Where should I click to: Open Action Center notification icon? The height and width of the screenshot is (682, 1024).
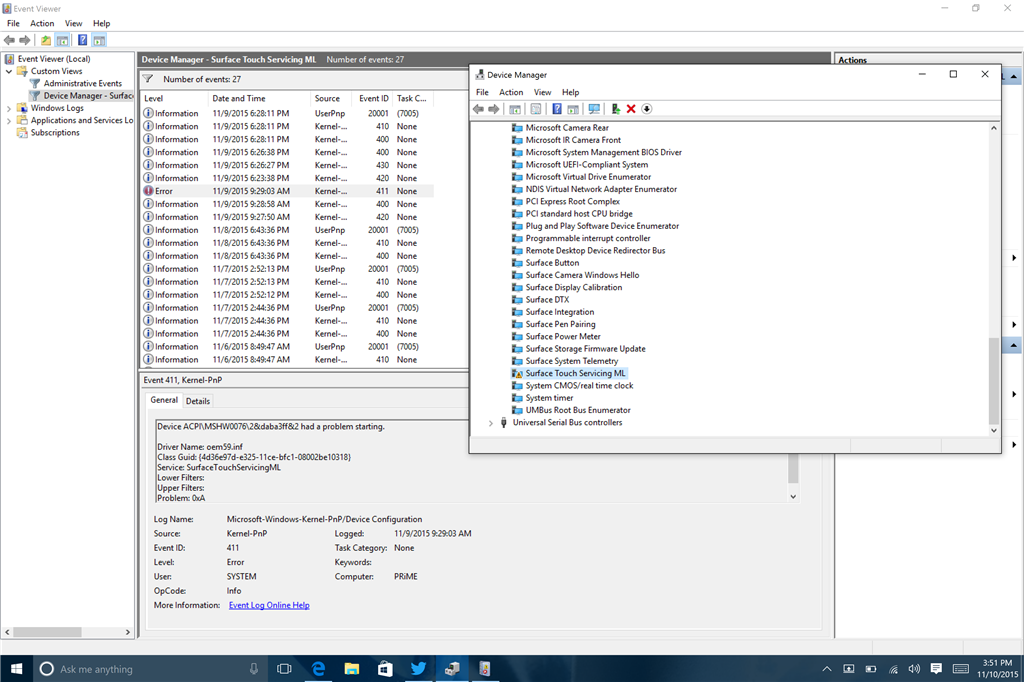pos(936,669)
